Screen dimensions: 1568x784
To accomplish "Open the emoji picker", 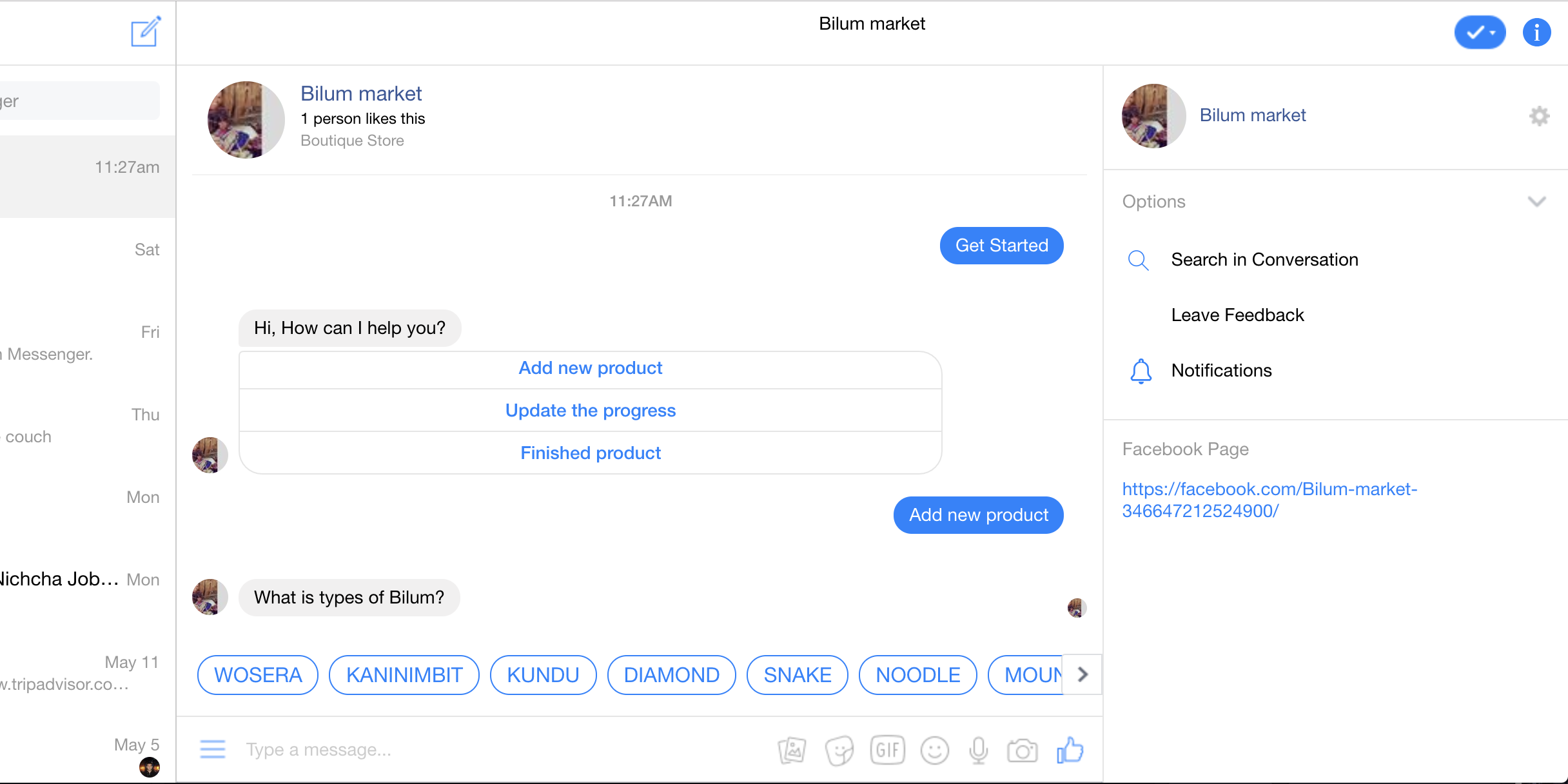I will [934, 750].
